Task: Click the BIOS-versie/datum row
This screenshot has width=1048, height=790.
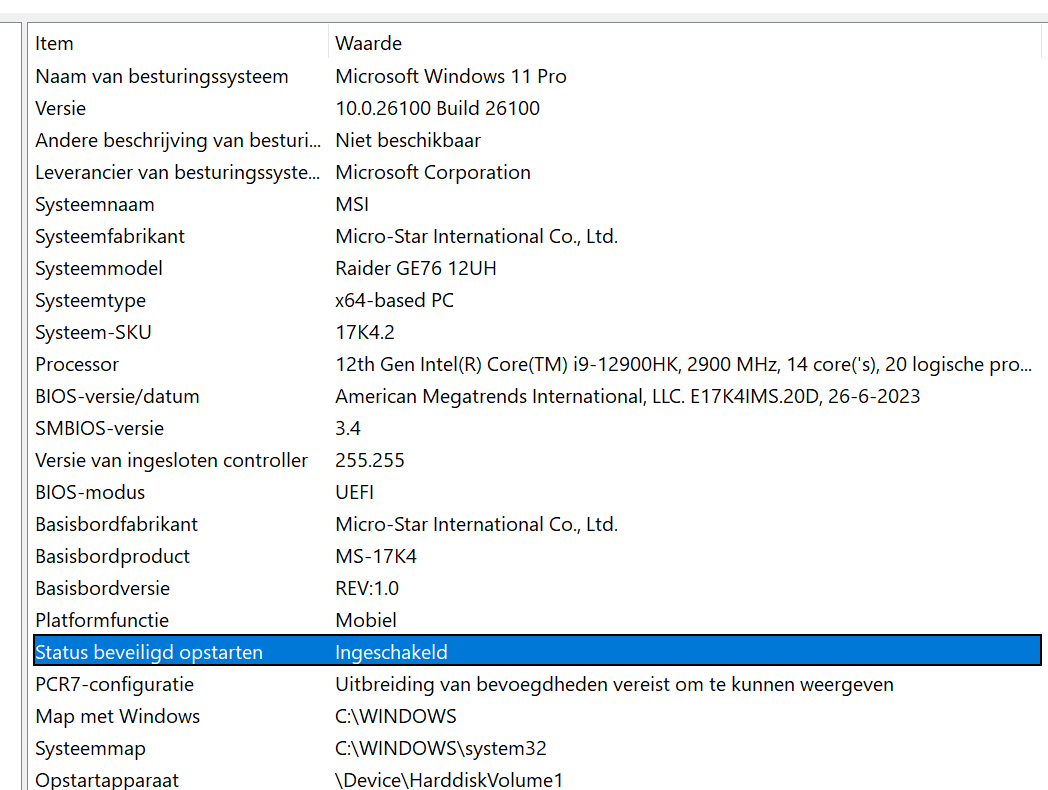Action: [117, 396]
